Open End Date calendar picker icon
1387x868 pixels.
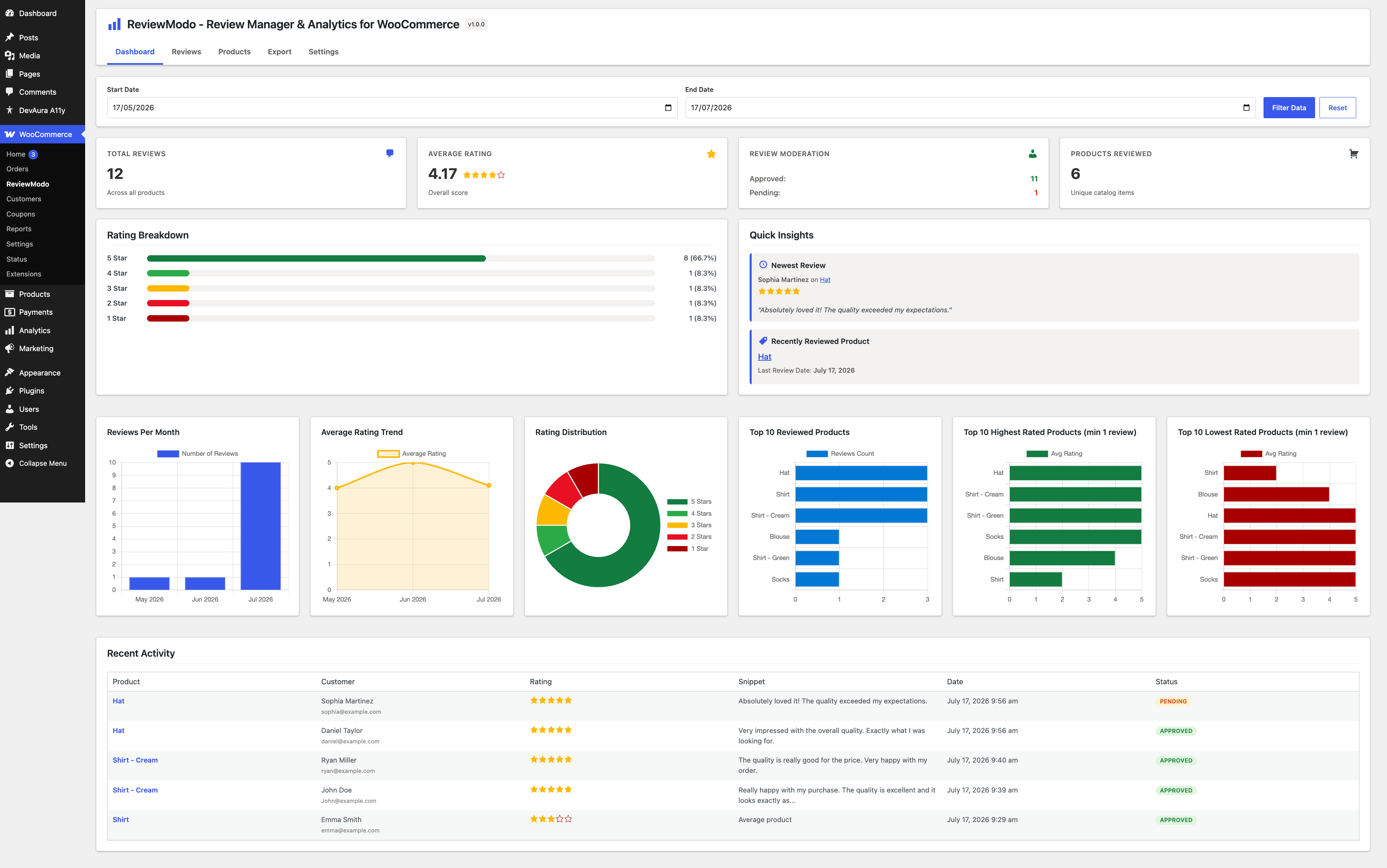click(x=1246, y=108)
